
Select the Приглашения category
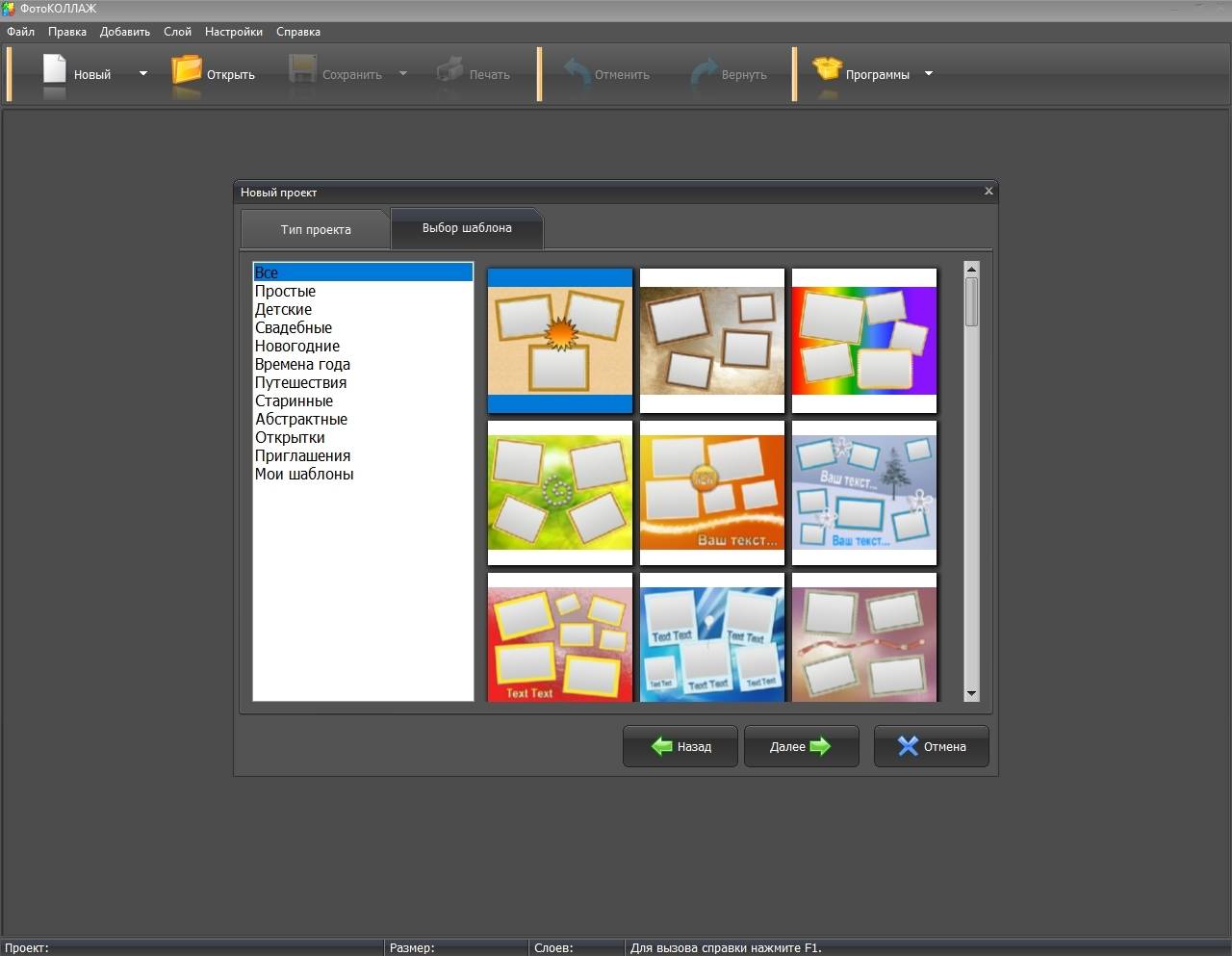[363, 455]
